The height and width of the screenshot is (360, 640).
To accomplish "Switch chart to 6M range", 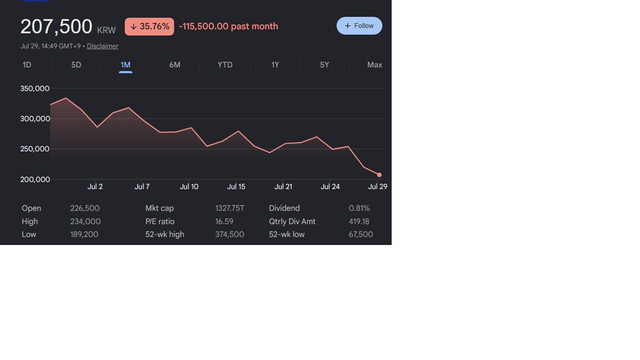I will (175, 65).
